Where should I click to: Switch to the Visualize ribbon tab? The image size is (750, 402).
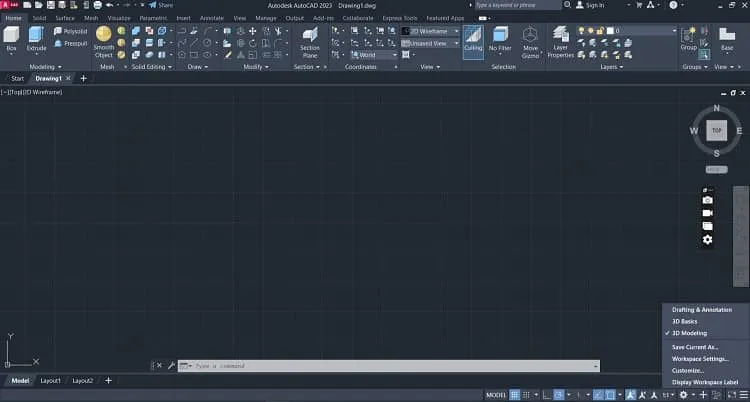pos(119,18)
